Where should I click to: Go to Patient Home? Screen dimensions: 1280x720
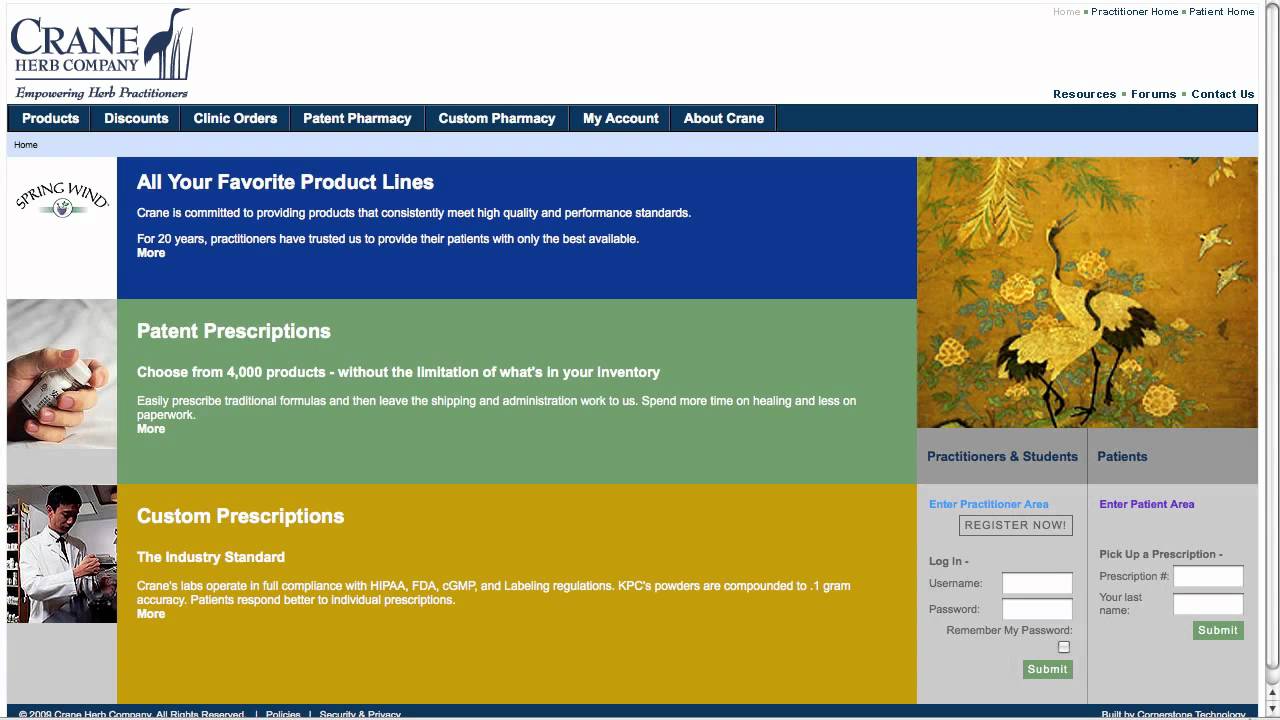(1221, 12)
